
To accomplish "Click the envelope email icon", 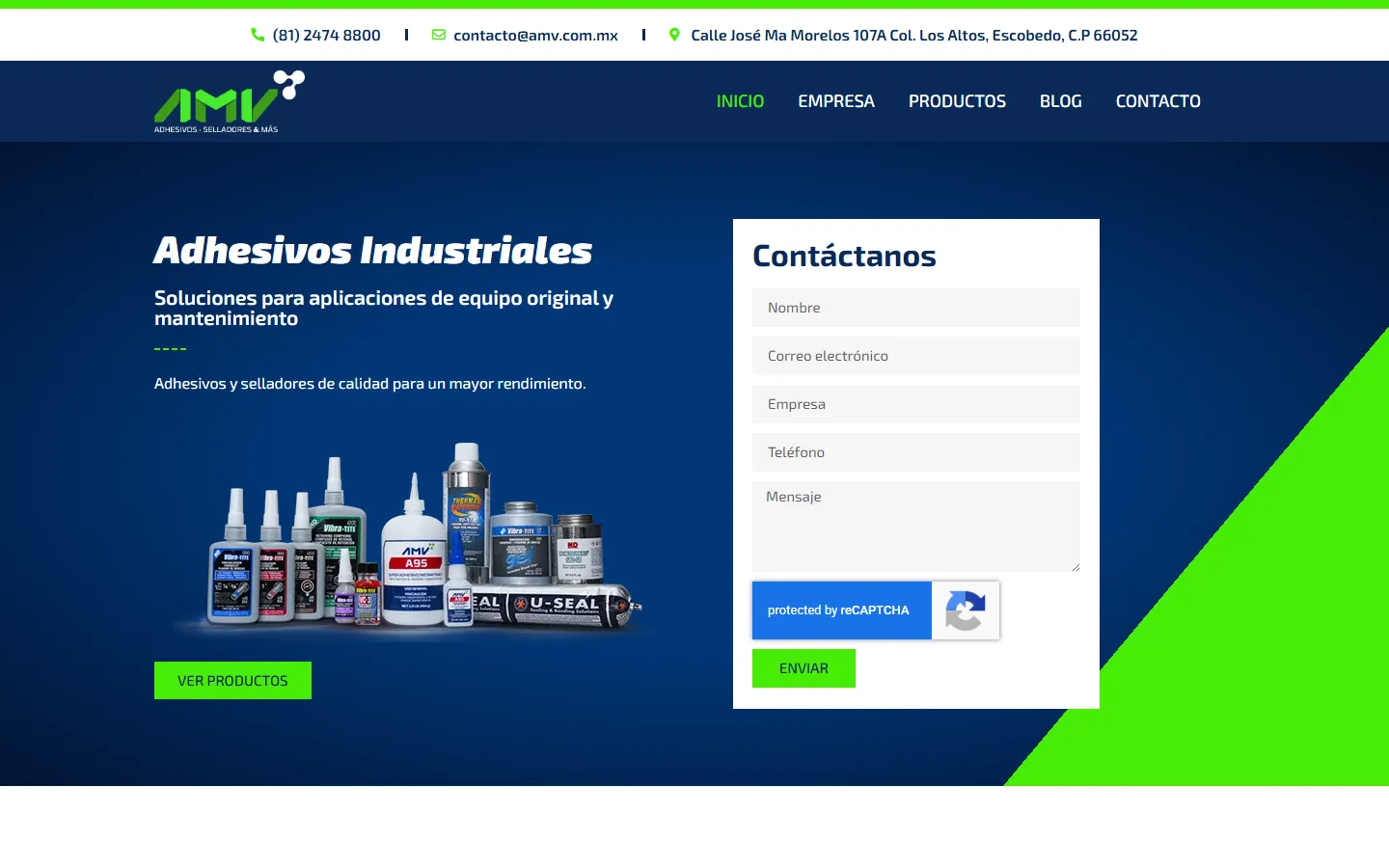I will (439, 35).
